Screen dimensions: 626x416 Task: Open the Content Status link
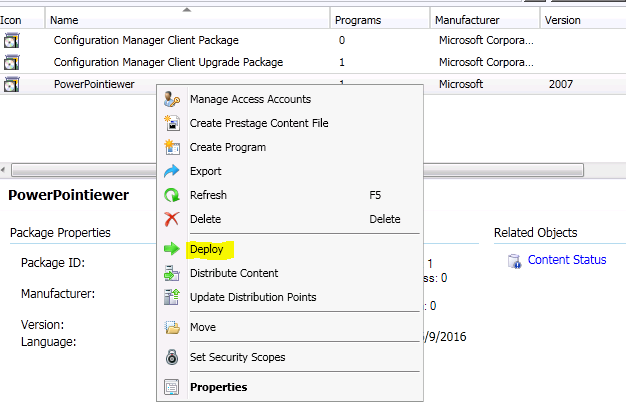coord(567,260)
